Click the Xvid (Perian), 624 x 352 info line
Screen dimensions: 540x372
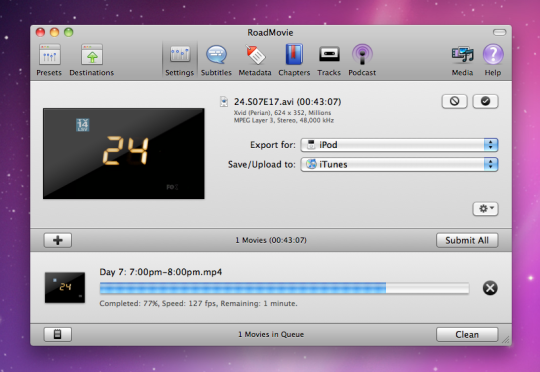[x=282, y=113]
